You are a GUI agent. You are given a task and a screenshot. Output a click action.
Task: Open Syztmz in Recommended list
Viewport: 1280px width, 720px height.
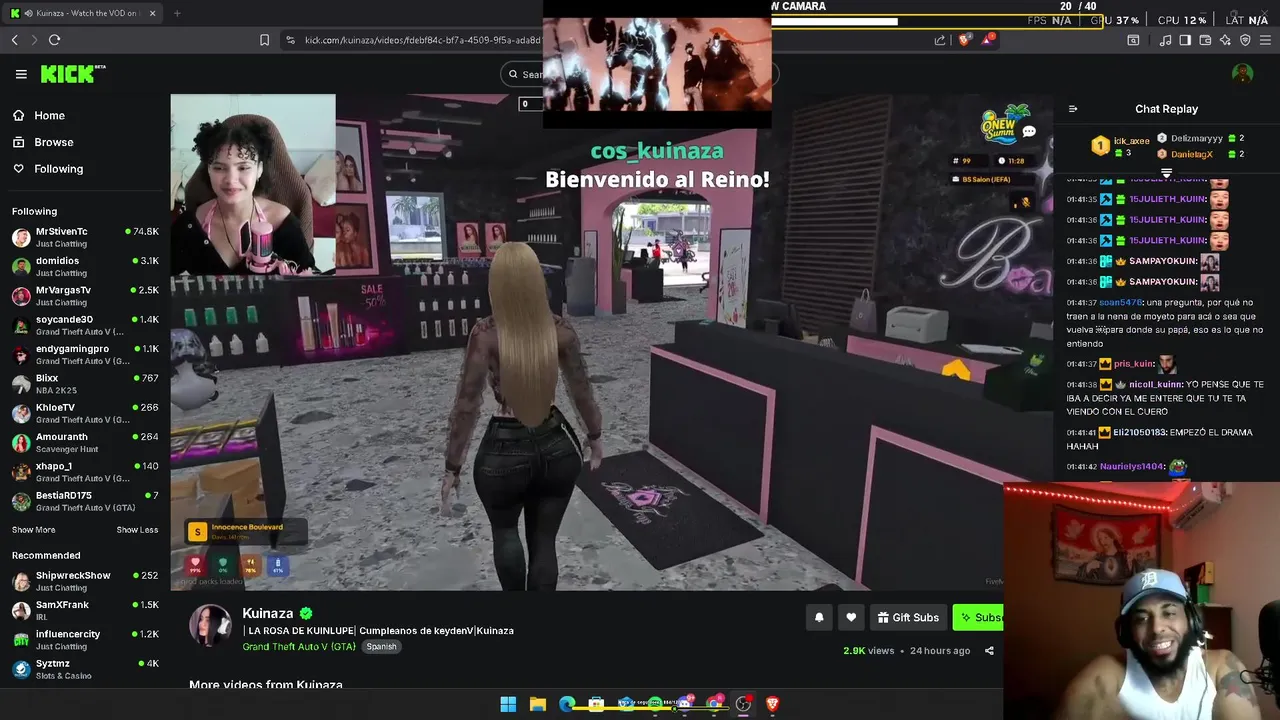click(85, 669)
